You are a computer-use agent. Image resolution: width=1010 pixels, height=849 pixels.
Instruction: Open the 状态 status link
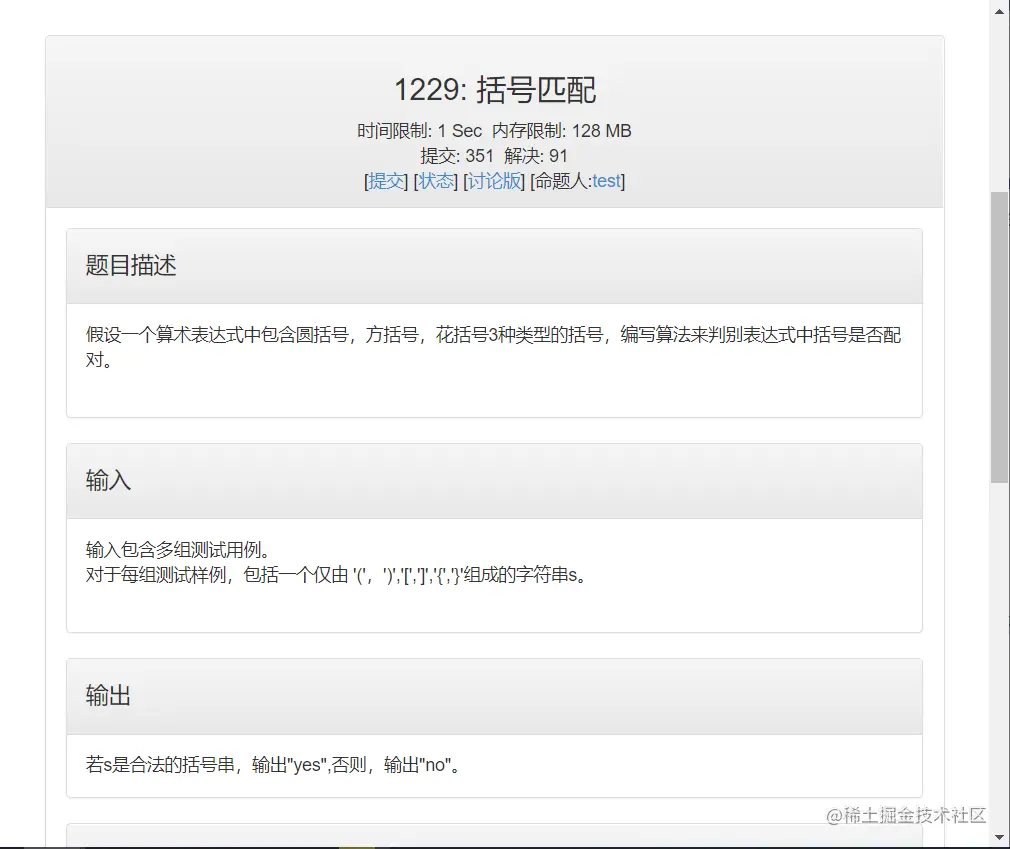436,181
